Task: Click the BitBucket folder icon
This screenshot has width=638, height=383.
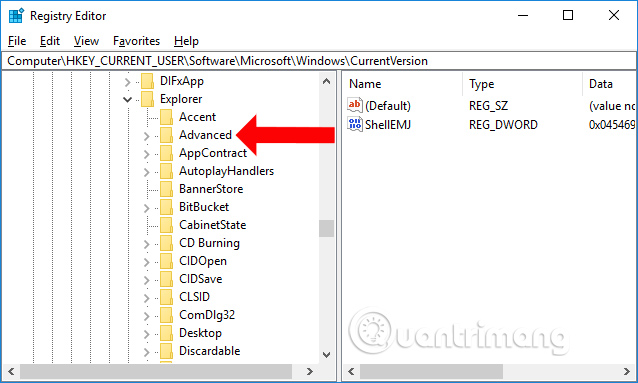Action: coord(166,207)
